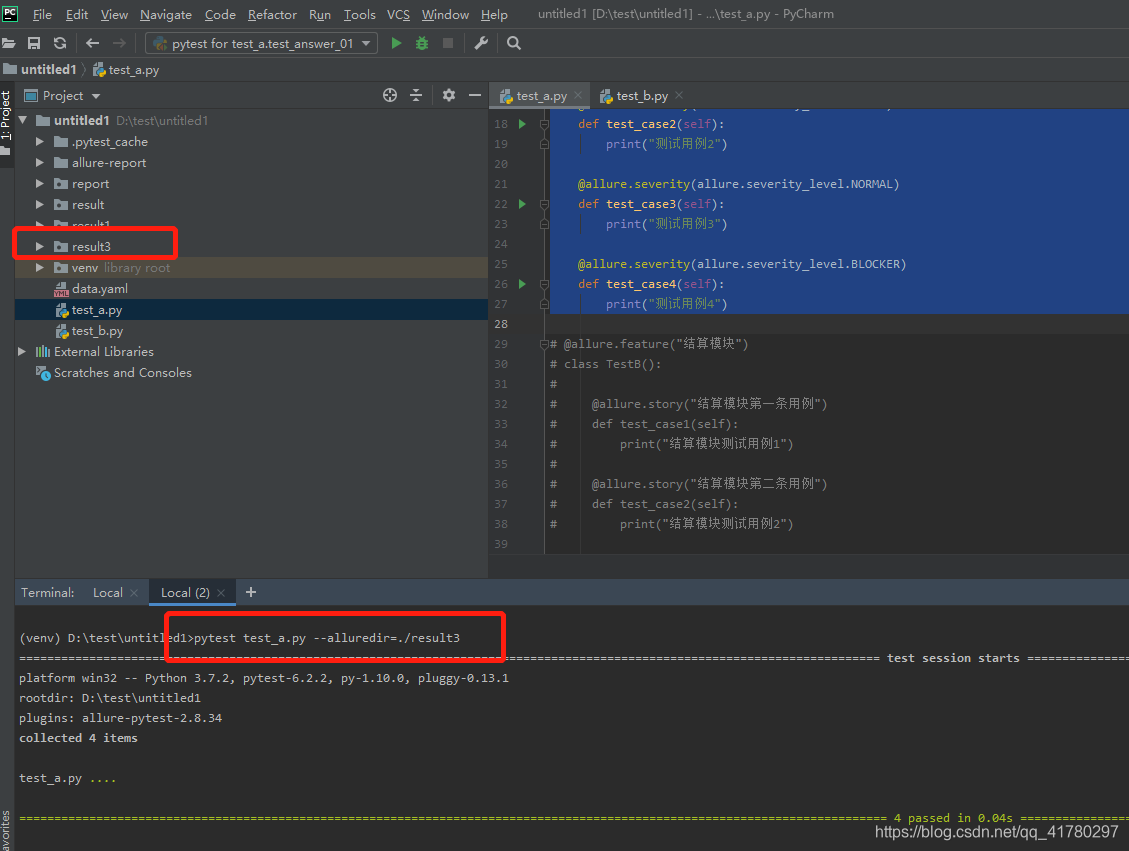Start debugging with the green bug icon
The height and width of the screenshot is (851, 1129).
(x=422, y=43)
